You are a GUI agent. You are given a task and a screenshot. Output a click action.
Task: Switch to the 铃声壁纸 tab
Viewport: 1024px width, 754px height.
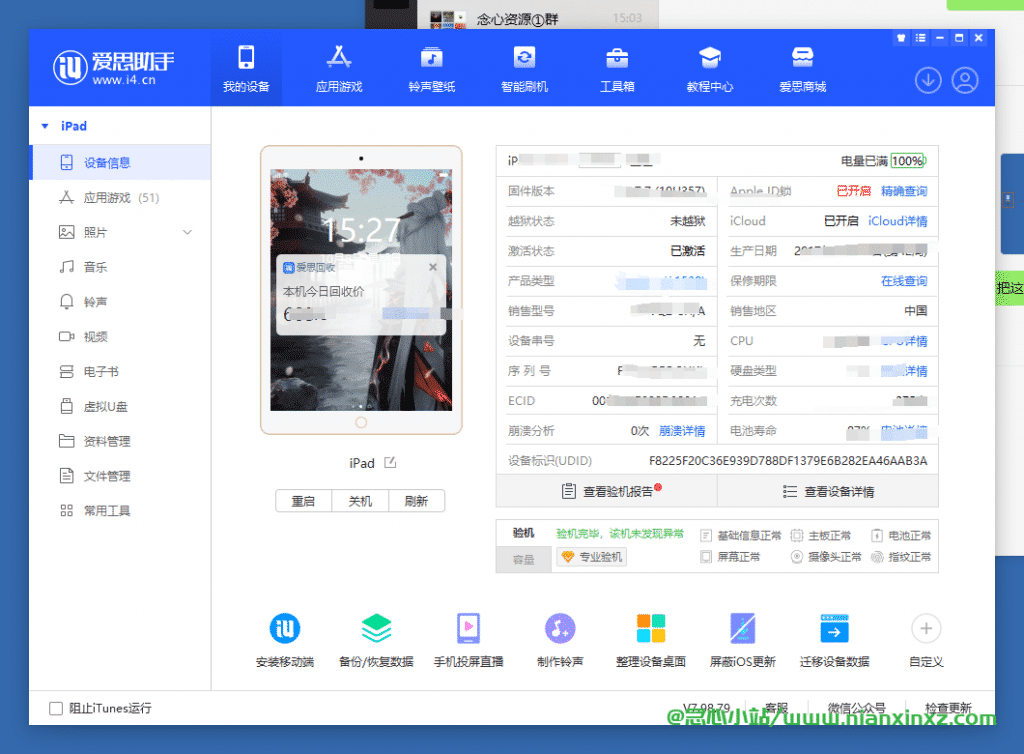tap(432, 69)
